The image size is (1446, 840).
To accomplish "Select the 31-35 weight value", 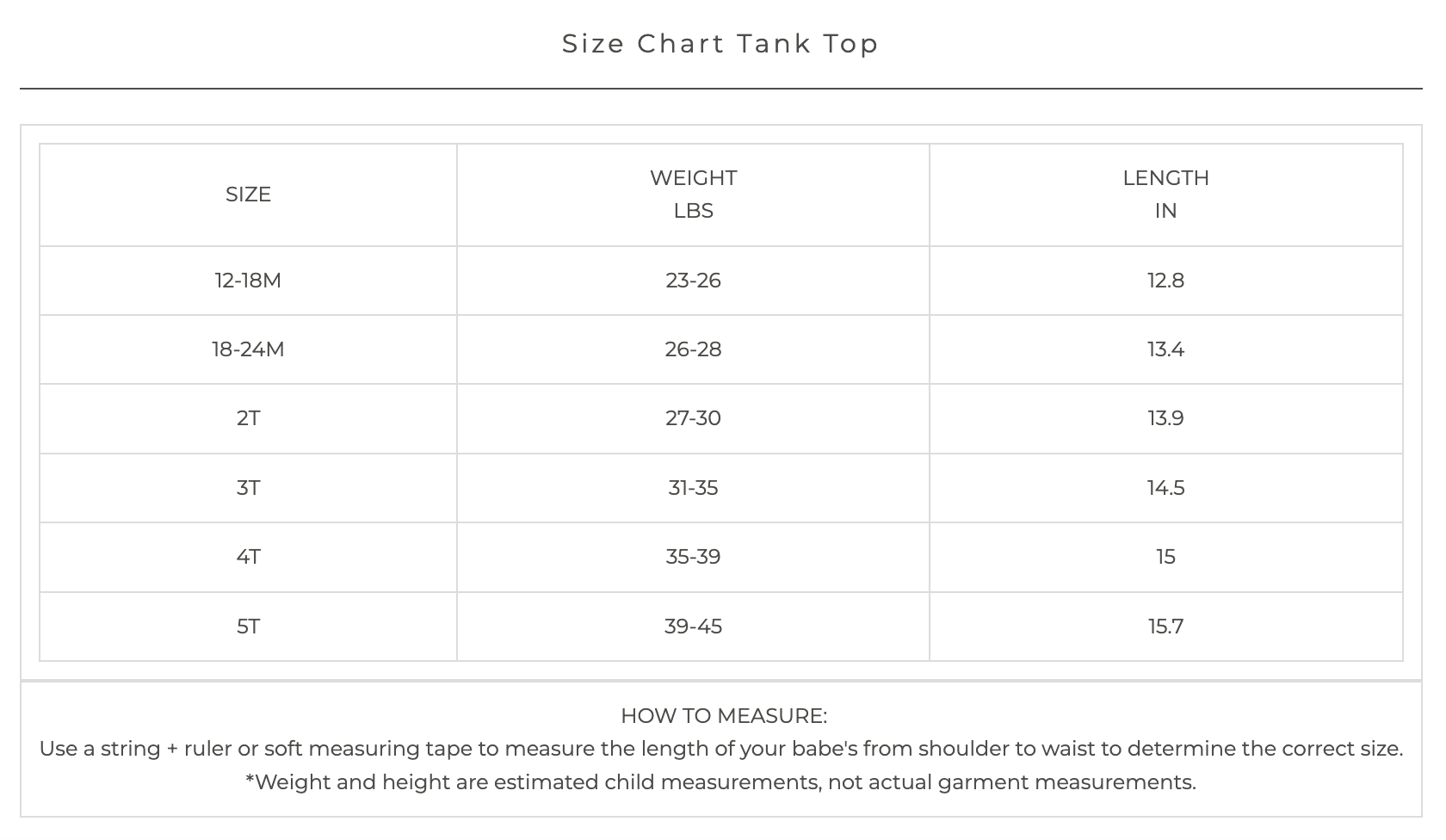I will pos(693,488).
